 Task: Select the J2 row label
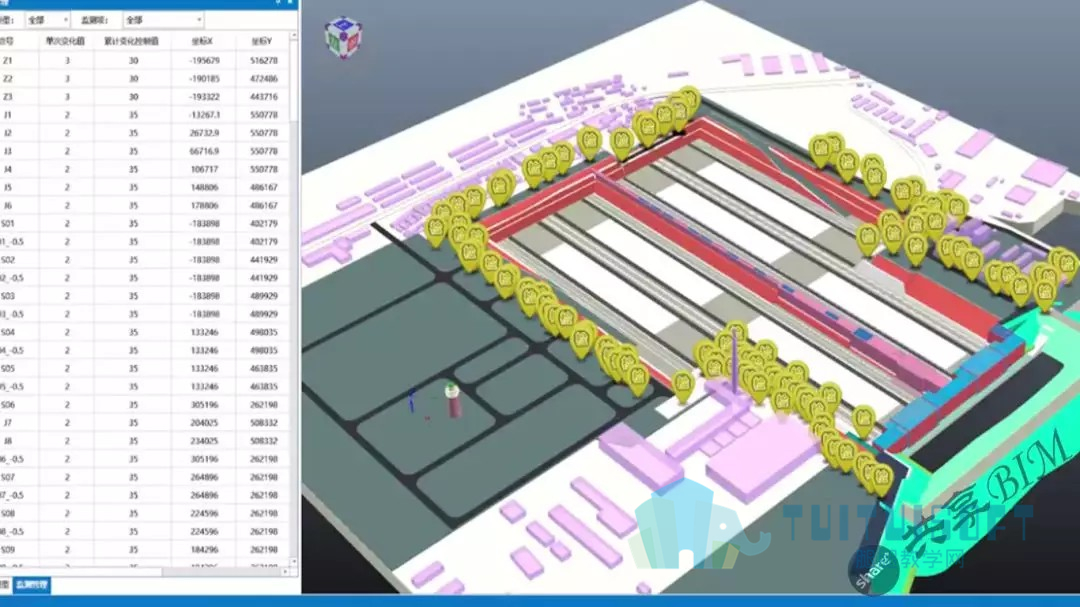pyautogui.click(x=8, y=133)
